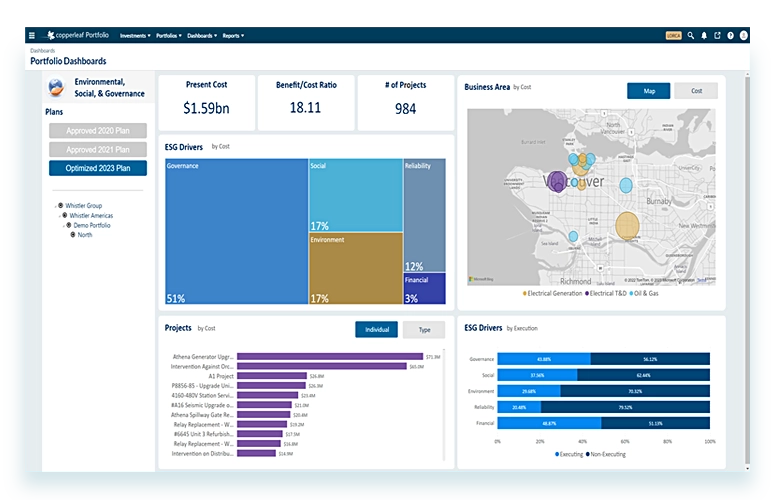The height and width of the screenshot is (500, 775).
Task: Select the Demo Portfolio radio node
Action: 69,225
